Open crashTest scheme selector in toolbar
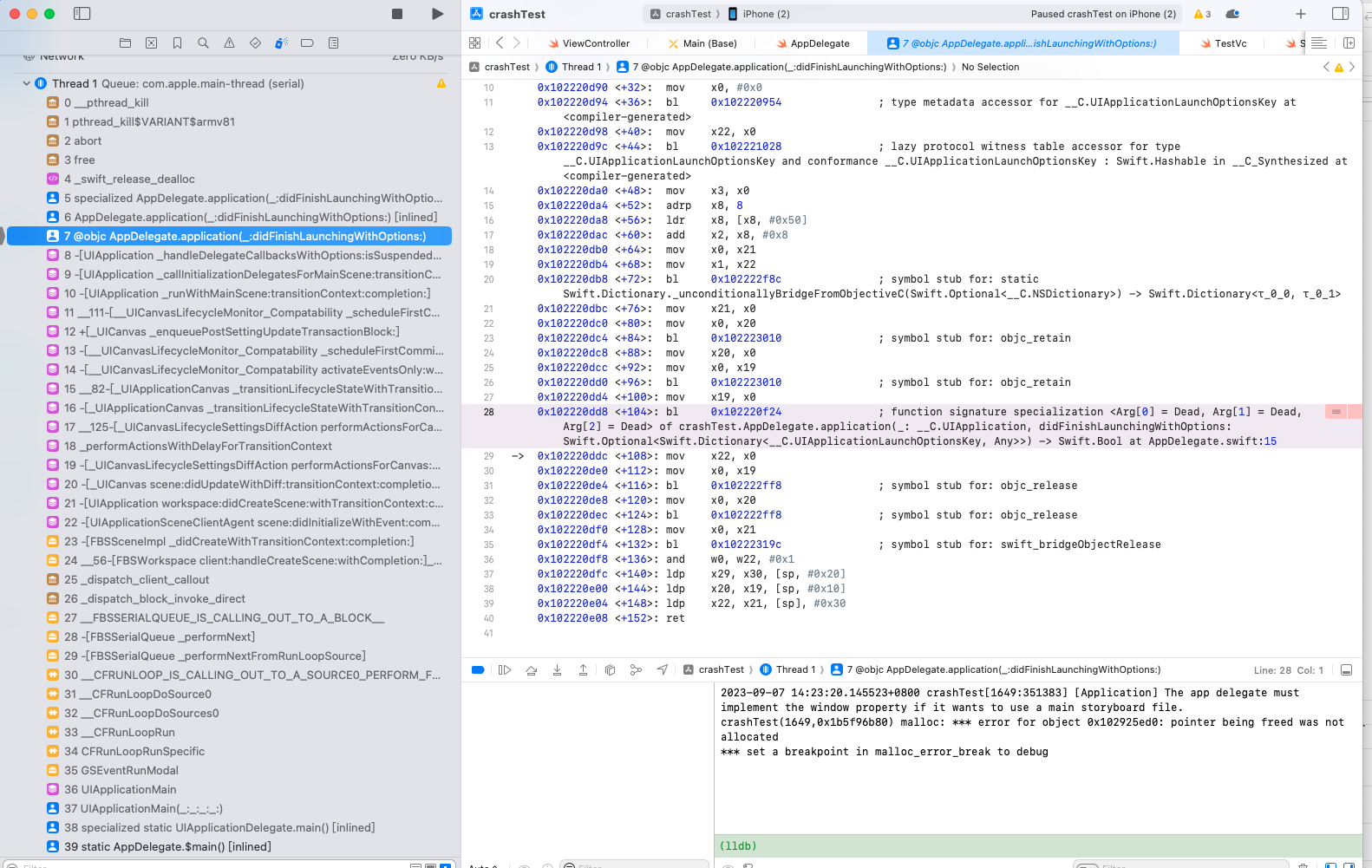This screenshot has width=1372, height=868. click(681, 14)
